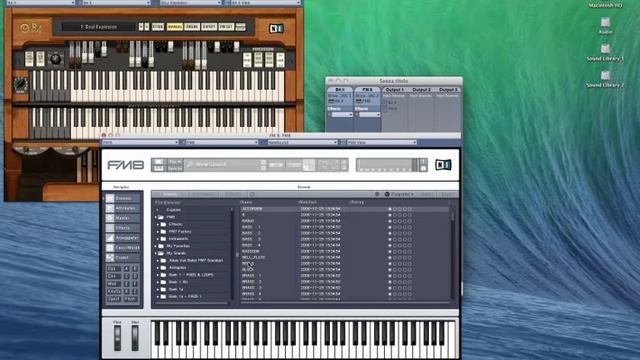This screenshot has width=640, height=360.
Task: Open the Browser page in FM8 navigator
Action: pyautogui.click(x=123, y=198)
